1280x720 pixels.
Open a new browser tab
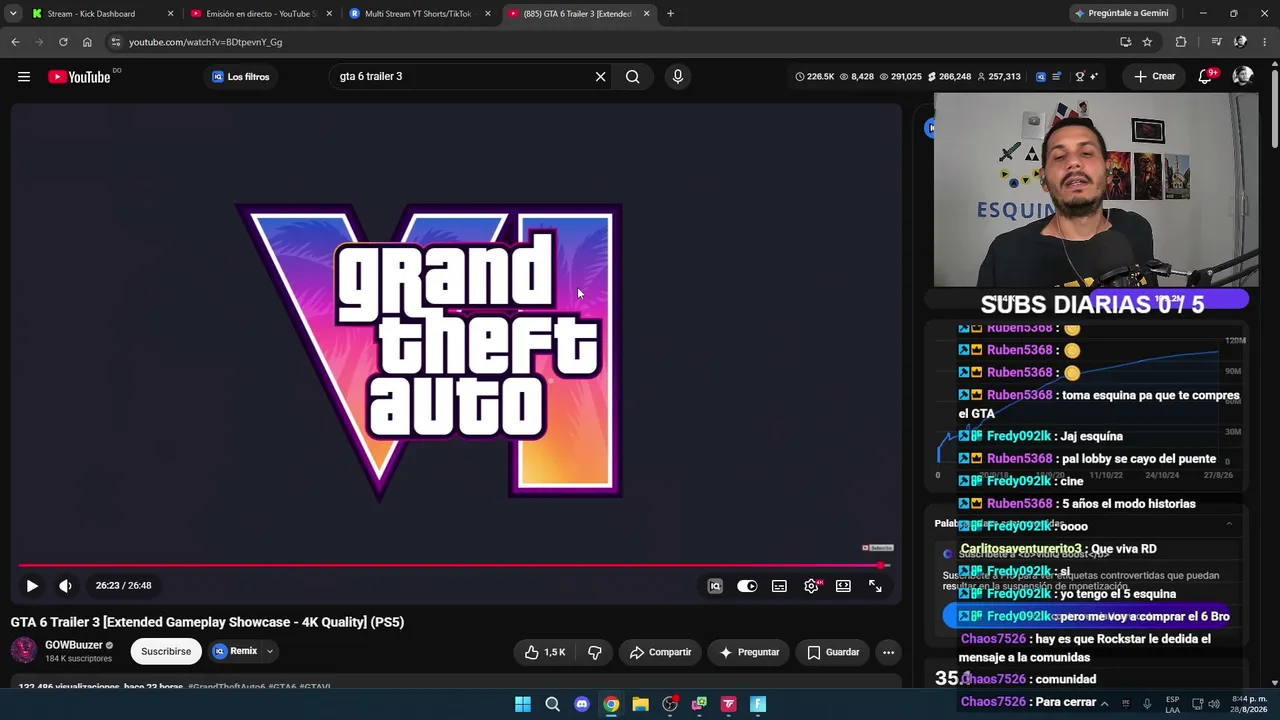click(670, 14)
